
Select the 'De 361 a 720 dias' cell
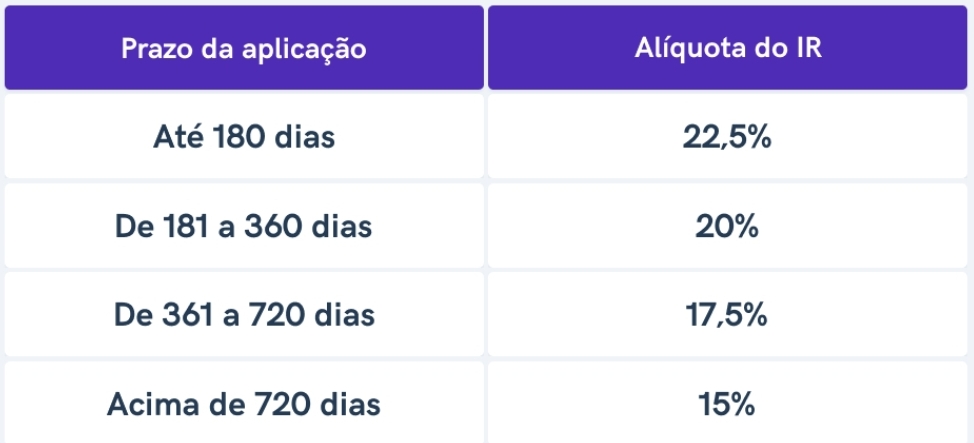(x=244, y=315)
